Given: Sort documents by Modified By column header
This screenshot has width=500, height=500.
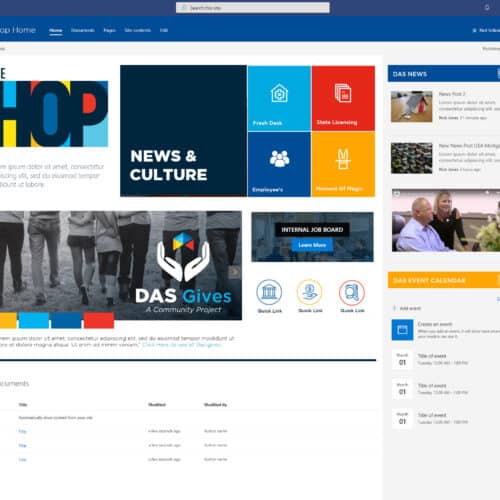Looking at the screenshot, I should (x=215, y=405).
